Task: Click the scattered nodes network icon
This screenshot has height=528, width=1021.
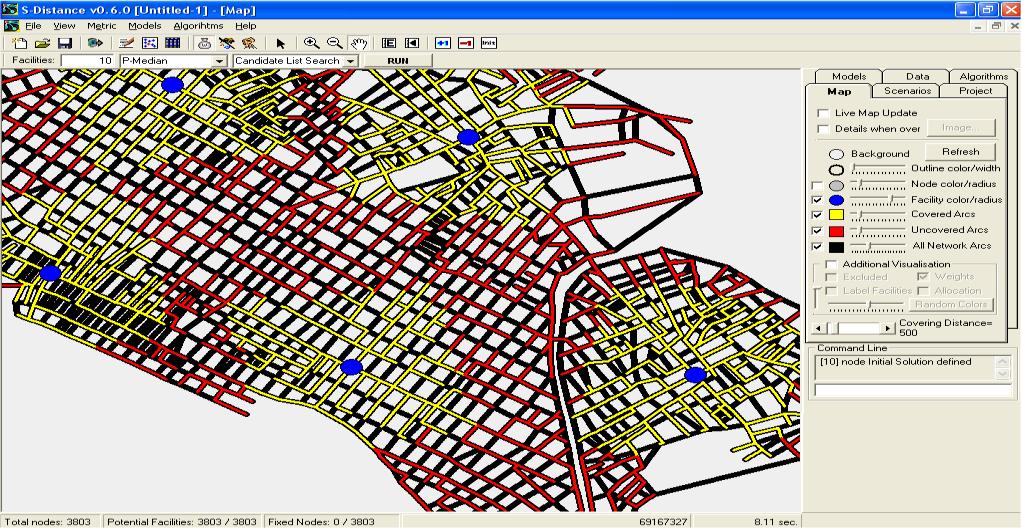Action: (x=150, y=43)
